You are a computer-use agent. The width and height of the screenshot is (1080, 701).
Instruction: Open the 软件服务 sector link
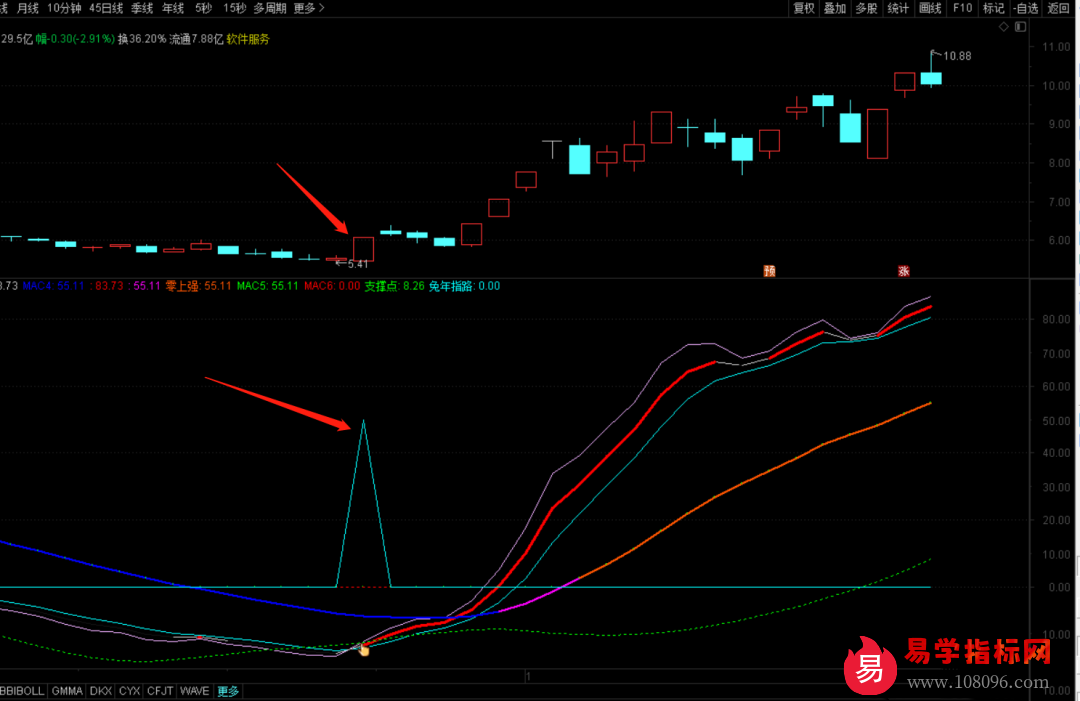point(248,39)
